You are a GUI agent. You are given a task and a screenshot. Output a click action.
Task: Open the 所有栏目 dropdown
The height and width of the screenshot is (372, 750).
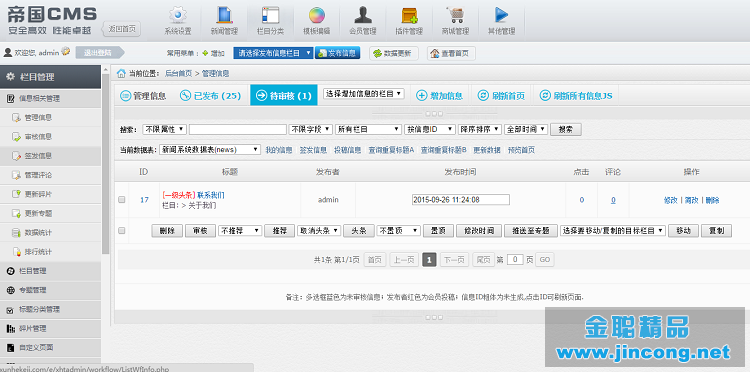[368, 129]
